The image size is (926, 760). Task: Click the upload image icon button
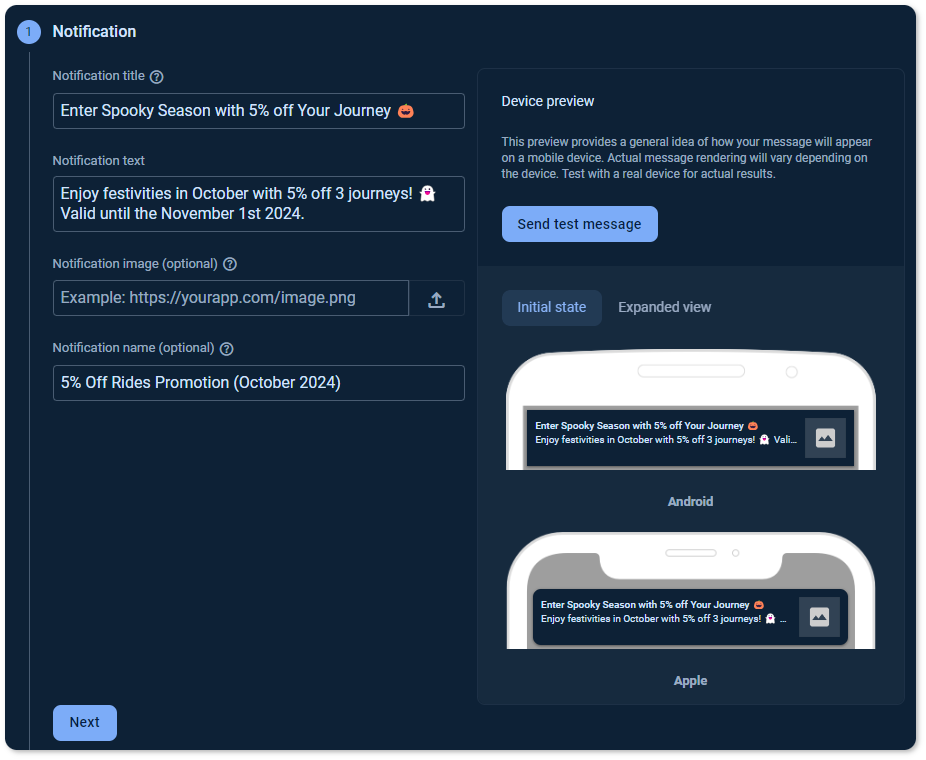[x=436, y=299]
